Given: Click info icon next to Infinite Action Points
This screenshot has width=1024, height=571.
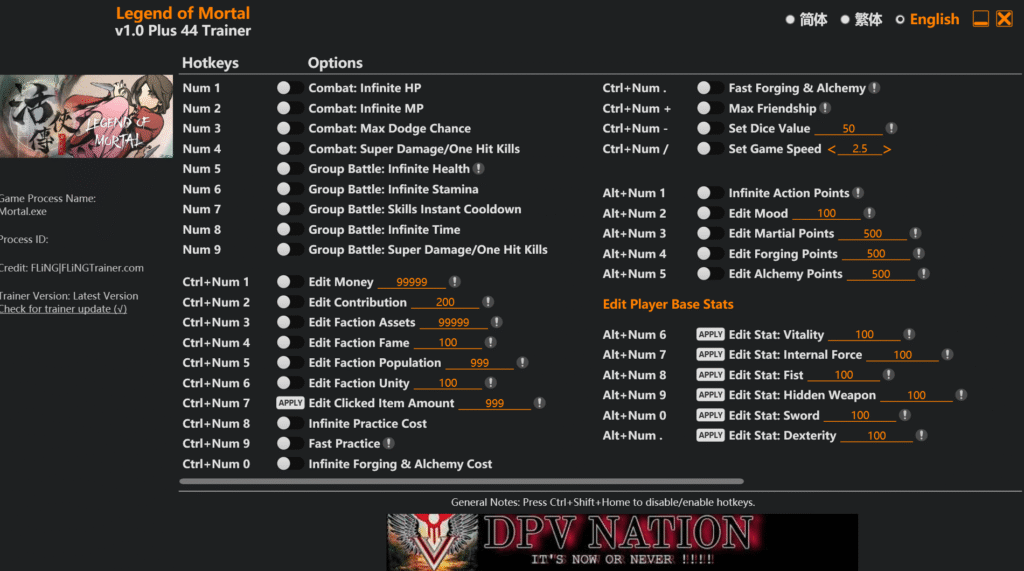Looking at the screenshot, I should click(x=858, y=193).
